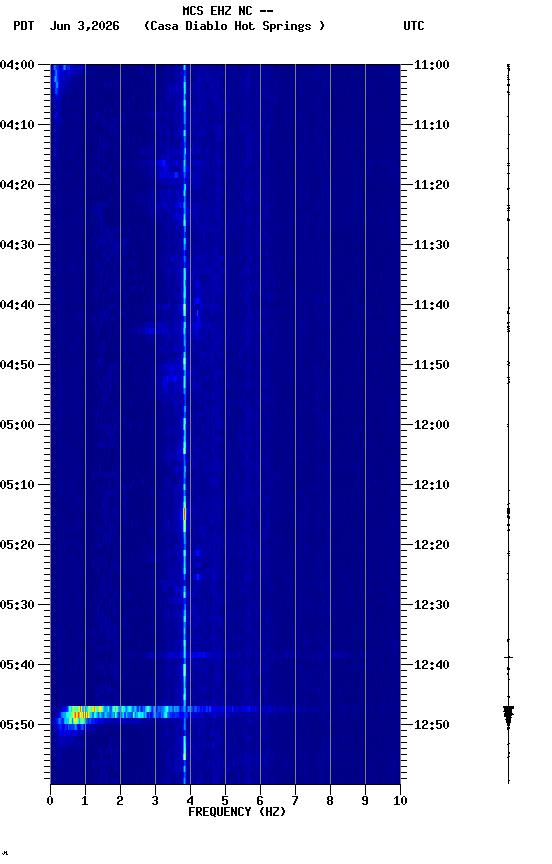Click the '05:40' PDT time label

point(17,665)
